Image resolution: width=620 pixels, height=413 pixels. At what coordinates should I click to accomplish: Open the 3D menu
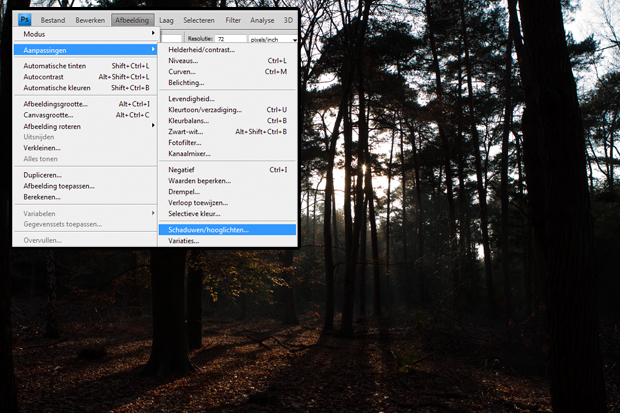click(288, 20)
